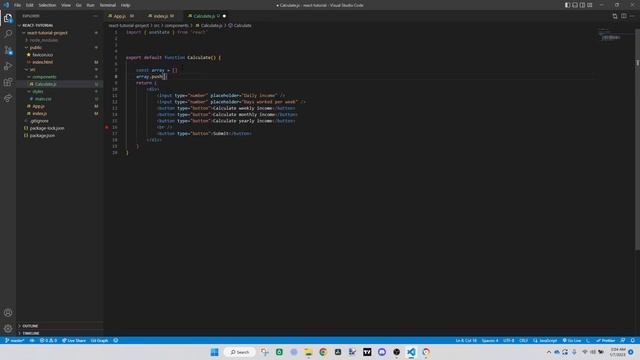640x360 pixels.
Task: Open the Terminal menu
Action: coord(108,5)
